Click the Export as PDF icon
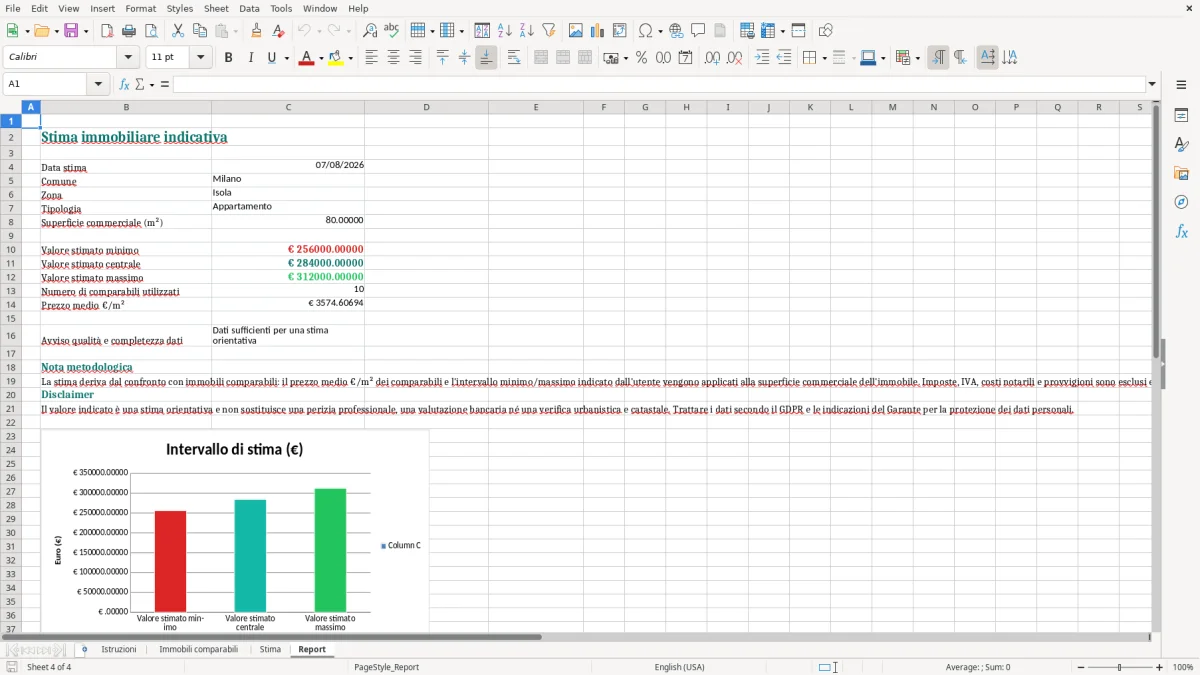 [107, 31]
